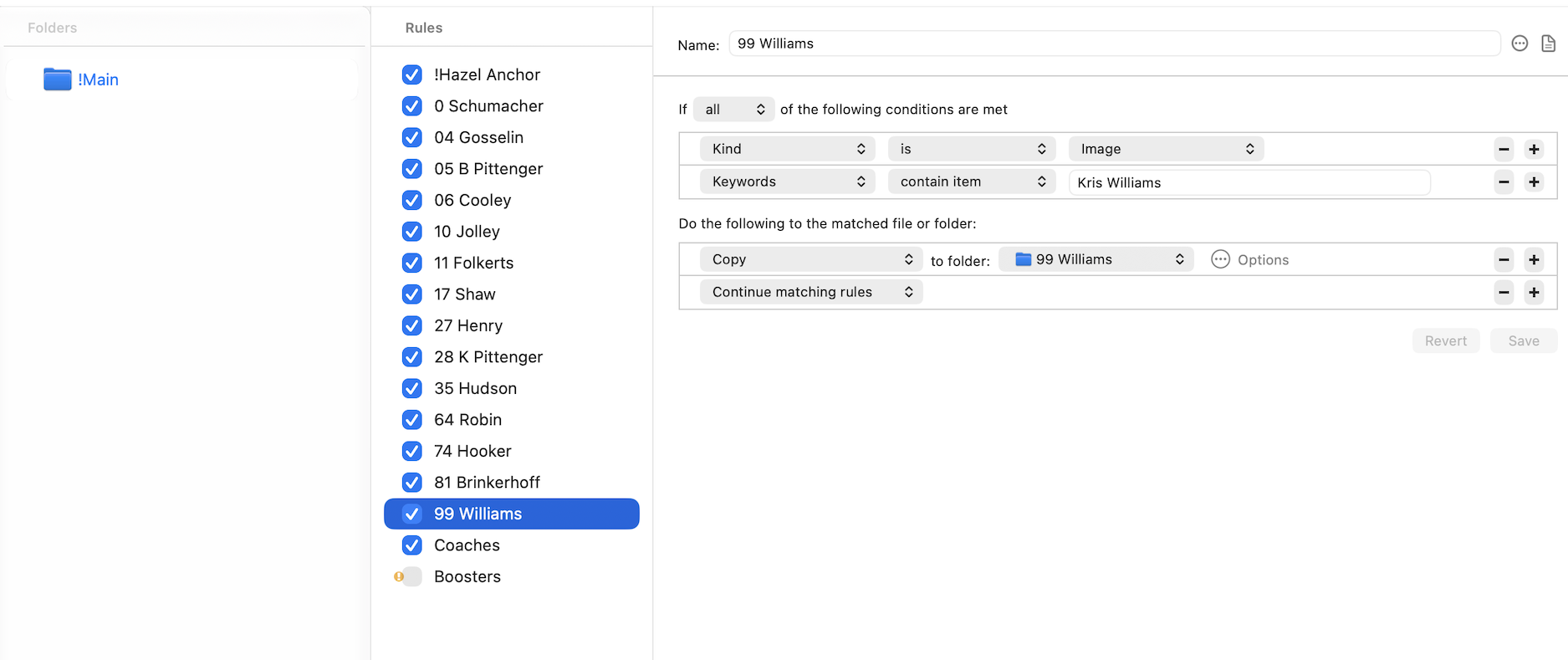This screenshot has width=1568, height=660.
Task: Open the rule options ellipsis icon beside Name
Action: click(1519, 43)
